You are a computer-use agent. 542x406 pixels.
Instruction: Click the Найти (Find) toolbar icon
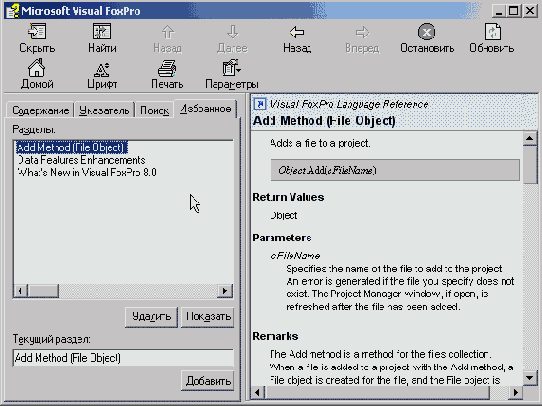point(102,31)
